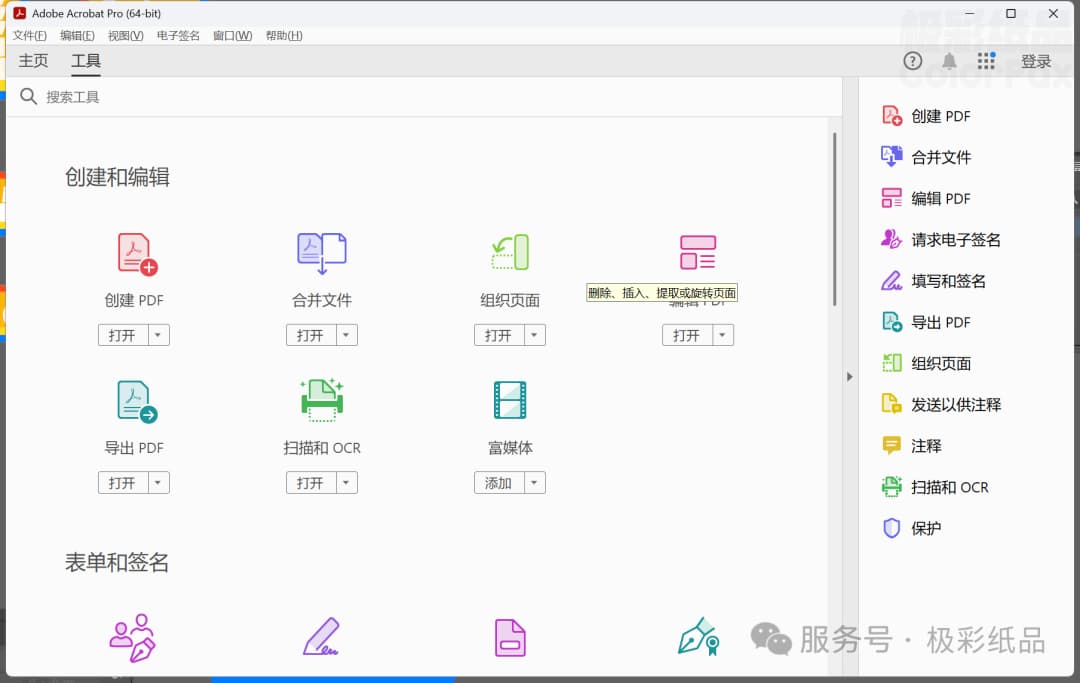Open the notification bell icon
This screenshot has width=1080, height=683.
949,61
